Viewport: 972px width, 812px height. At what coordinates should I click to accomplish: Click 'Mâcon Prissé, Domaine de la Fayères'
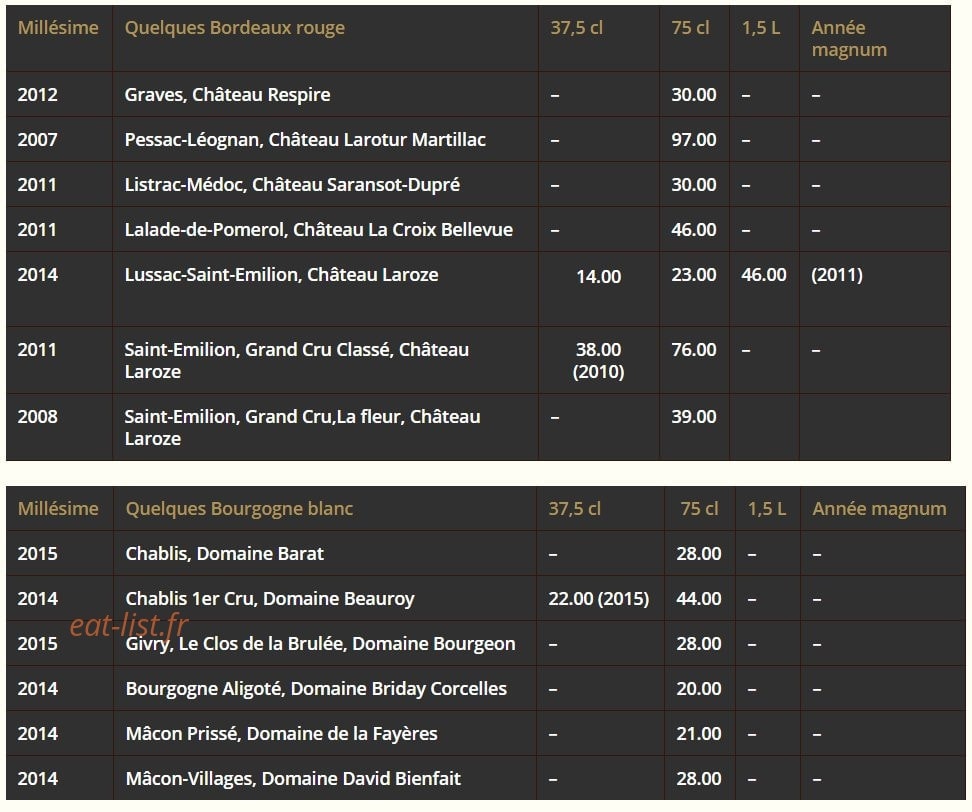(x=281, y=734)
